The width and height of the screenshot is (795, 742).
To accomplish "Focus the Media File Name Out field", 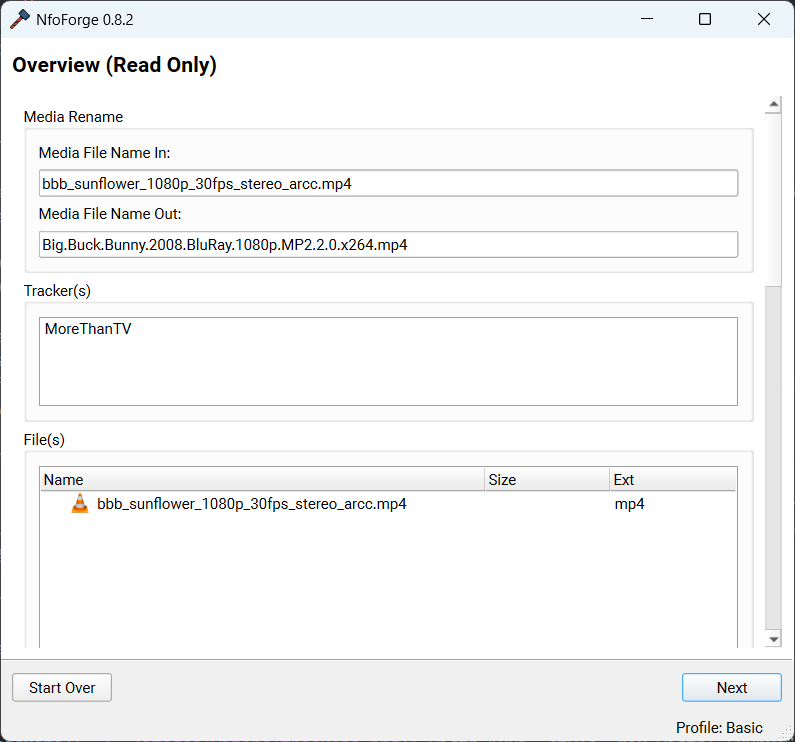I will point(388,244).
